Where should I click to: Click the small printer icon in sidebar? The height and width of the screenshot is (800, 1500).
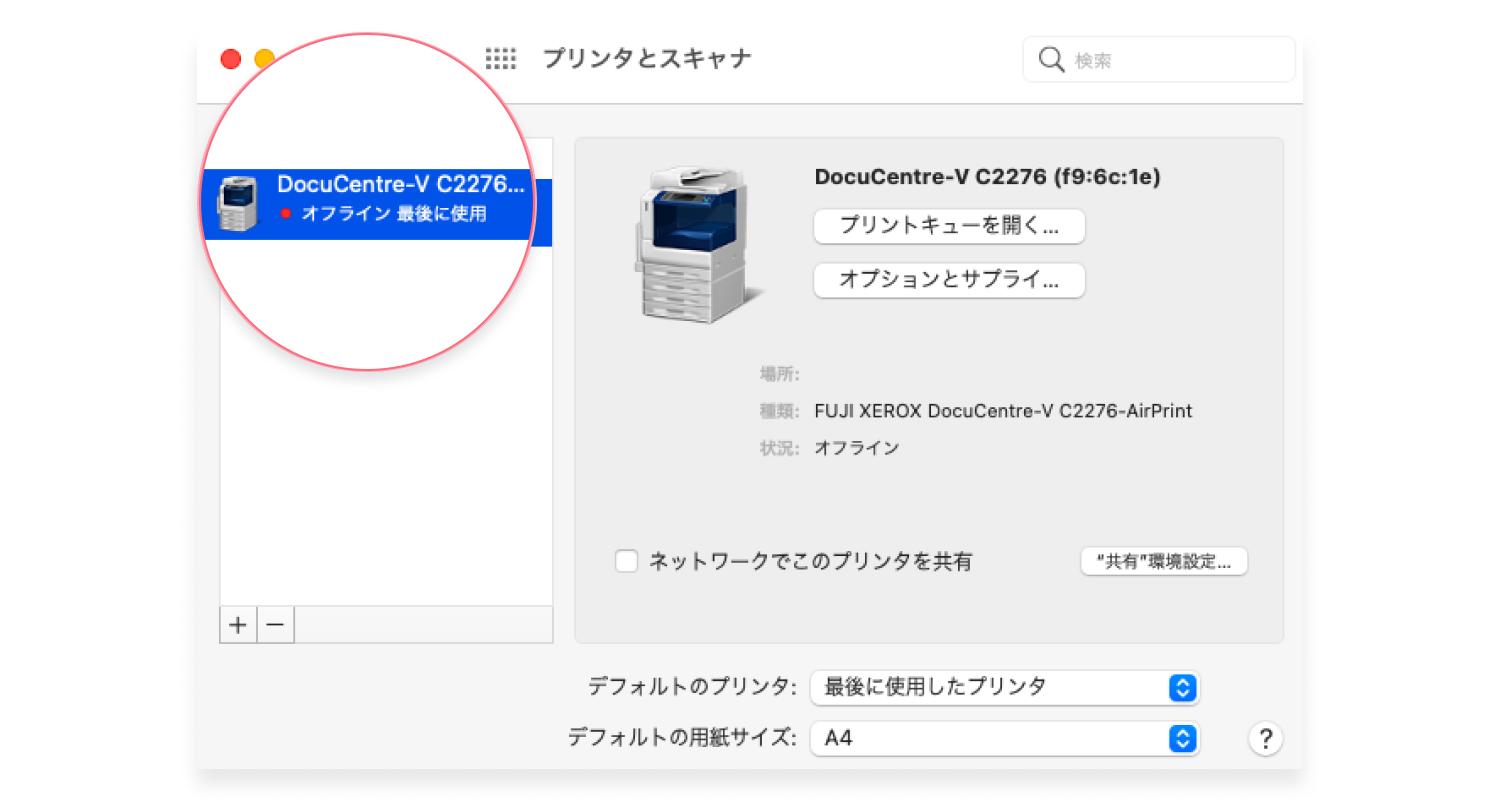pyautogui.click(x=237, y=204)
